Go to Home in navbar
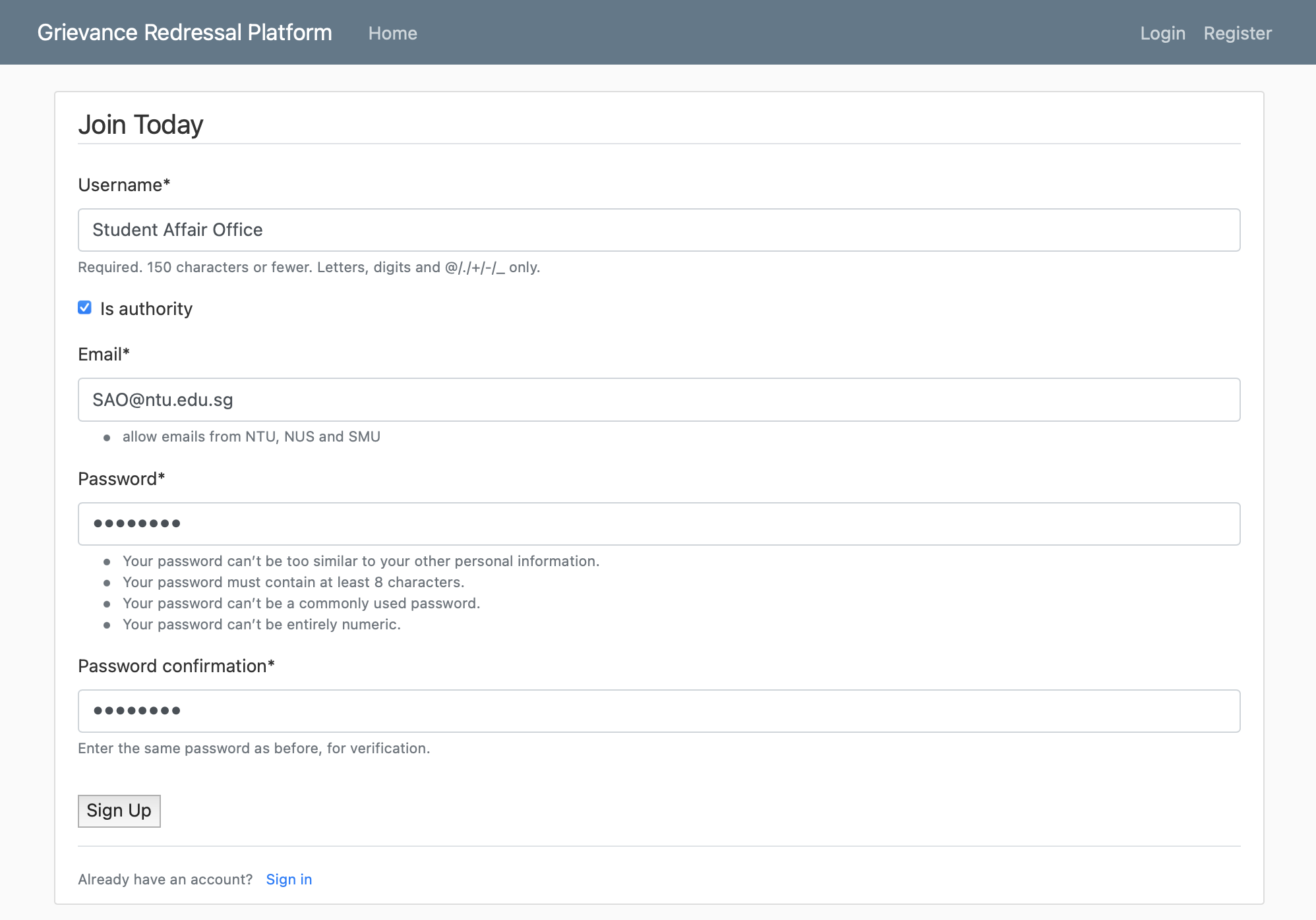1316x920 pixels. click(392, 33)
